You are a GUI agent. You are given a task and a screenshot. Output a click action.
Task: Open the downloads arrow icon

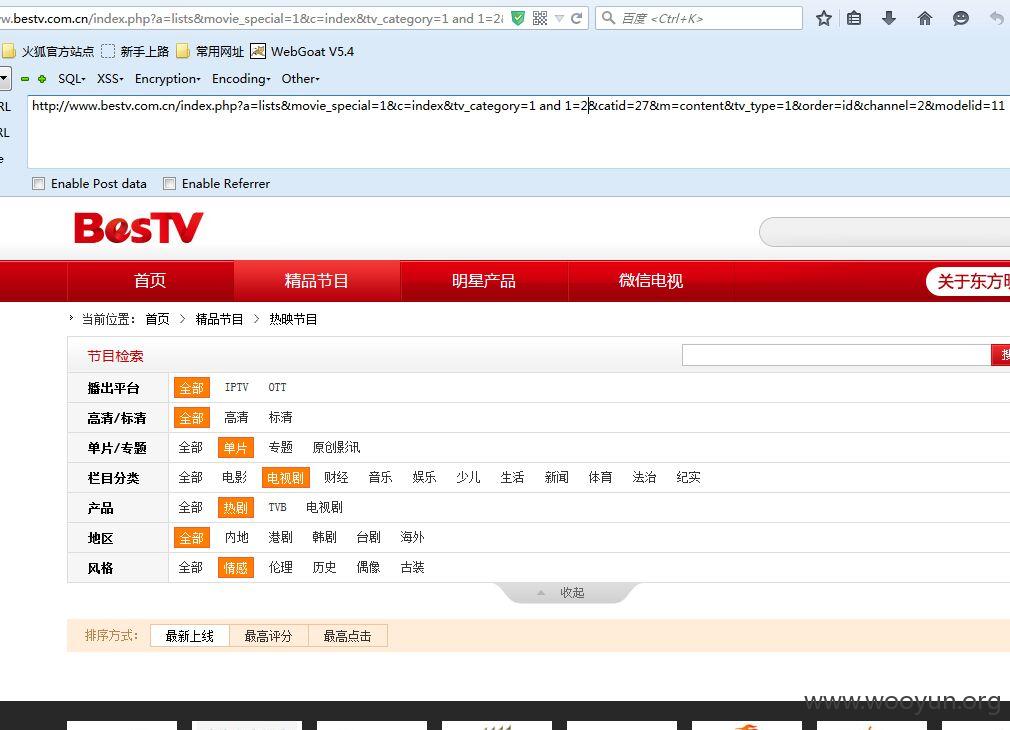889,18
